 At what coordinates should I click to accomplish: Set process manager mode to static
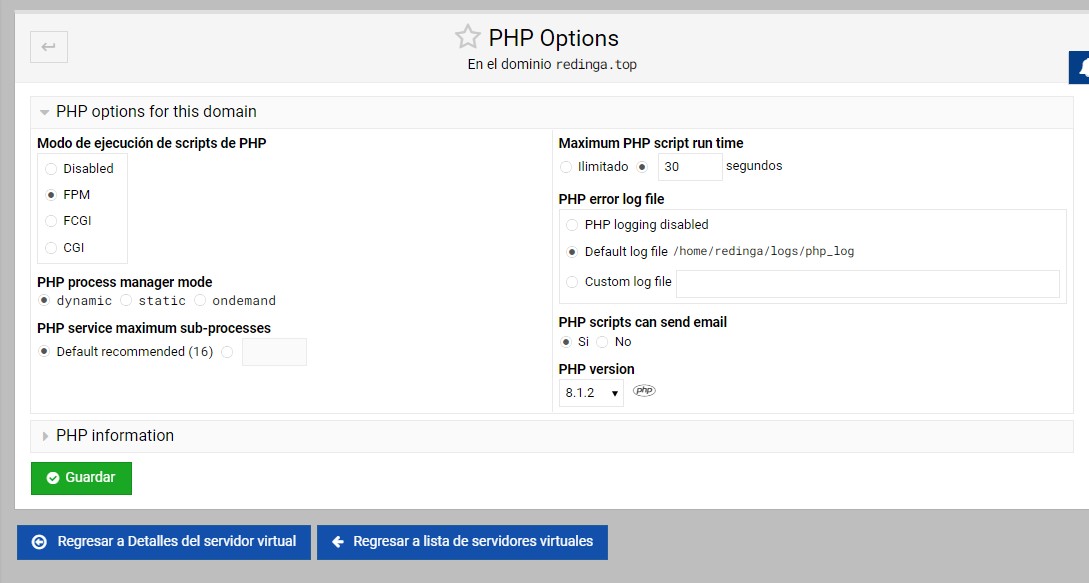coord(126,300)
